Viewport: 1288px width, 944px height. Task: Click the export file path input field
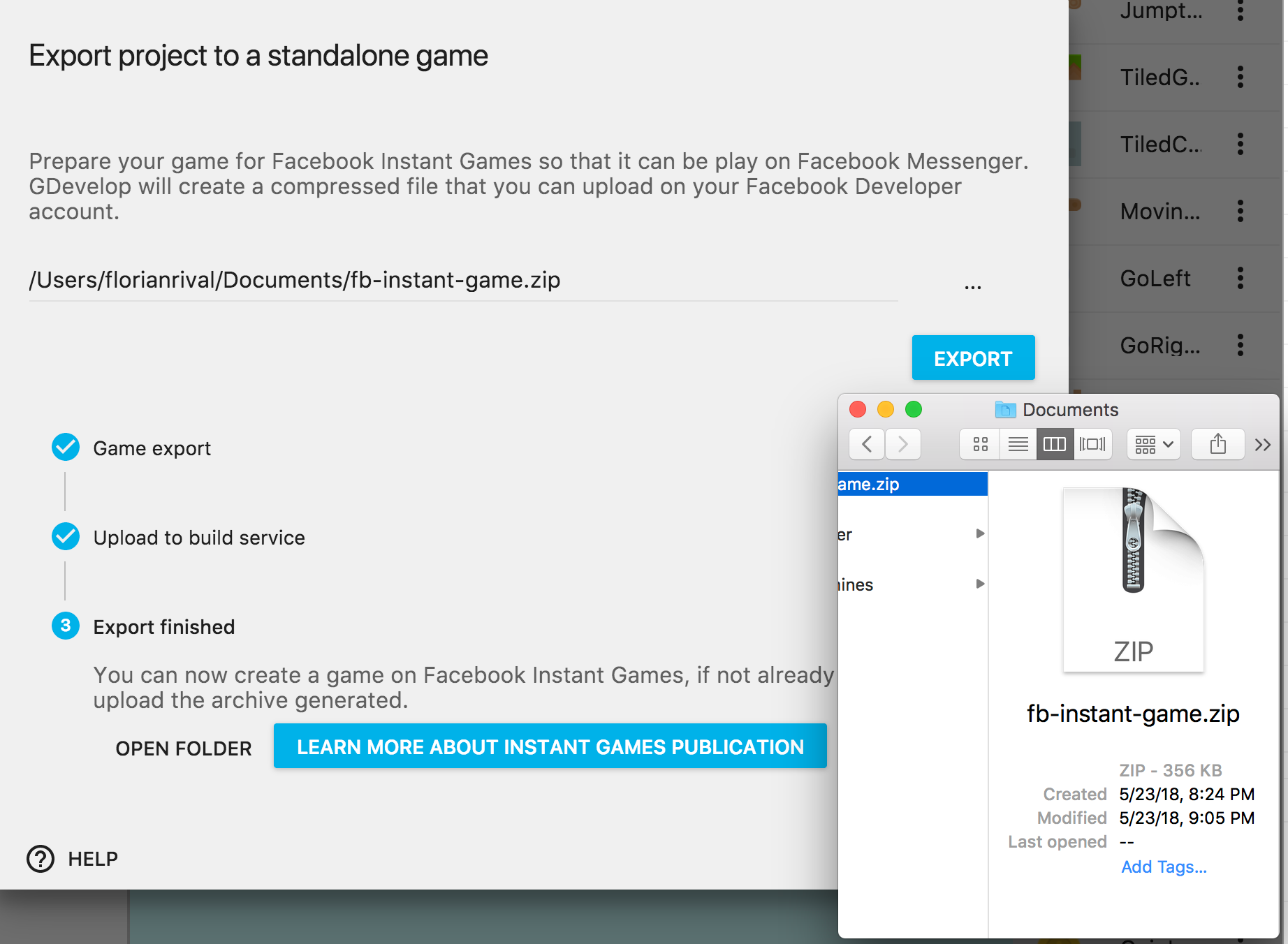462,280
